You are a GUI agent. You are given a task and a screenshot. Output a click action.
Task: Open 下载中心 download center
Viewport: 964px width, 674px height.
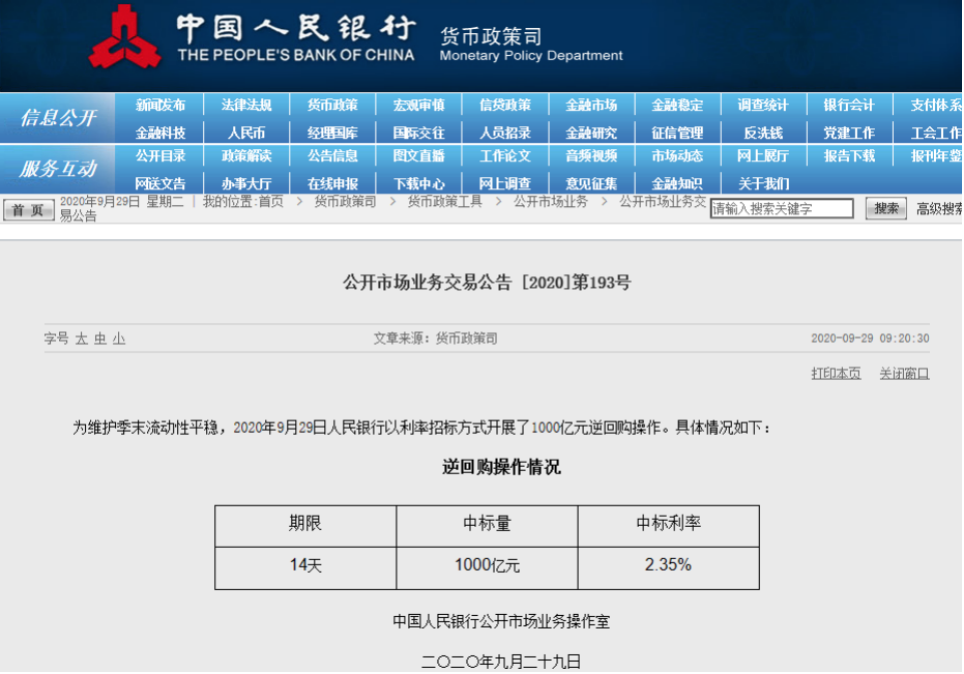pyautogui.click(x=419, y=183)
